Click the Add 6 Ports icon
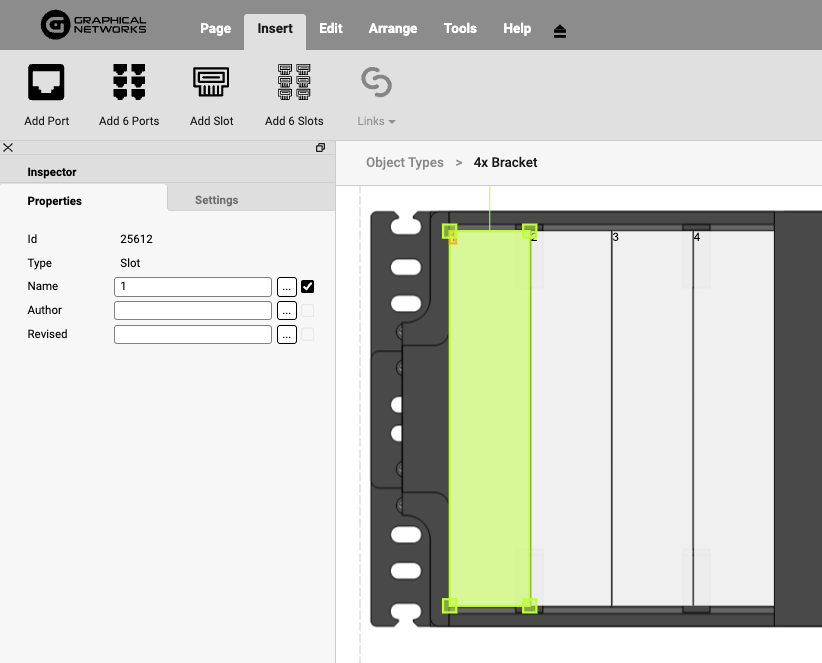 click(129, 84)
